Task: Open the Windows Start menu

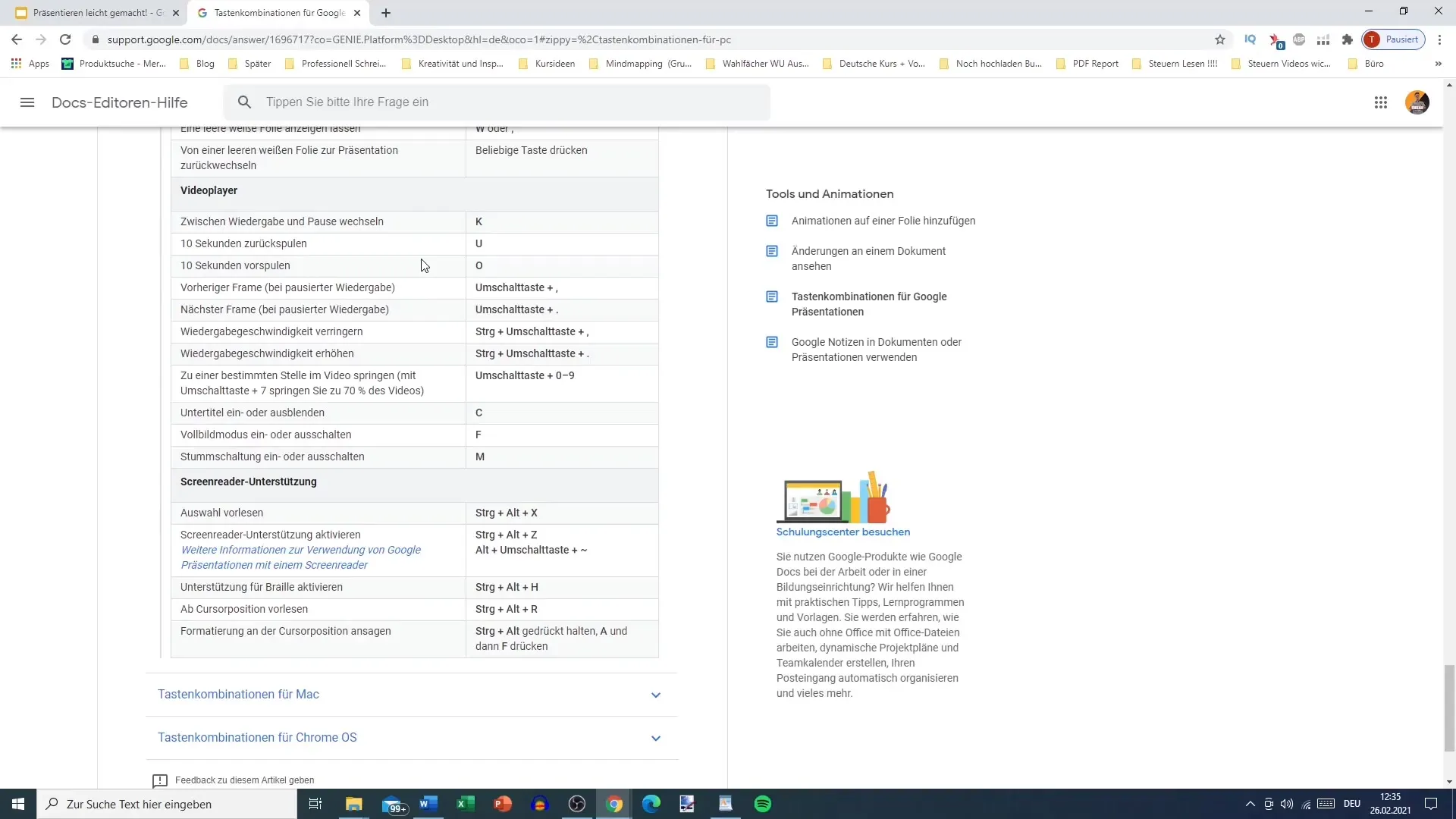Action: pyautogui.click(x=18, y=804)
